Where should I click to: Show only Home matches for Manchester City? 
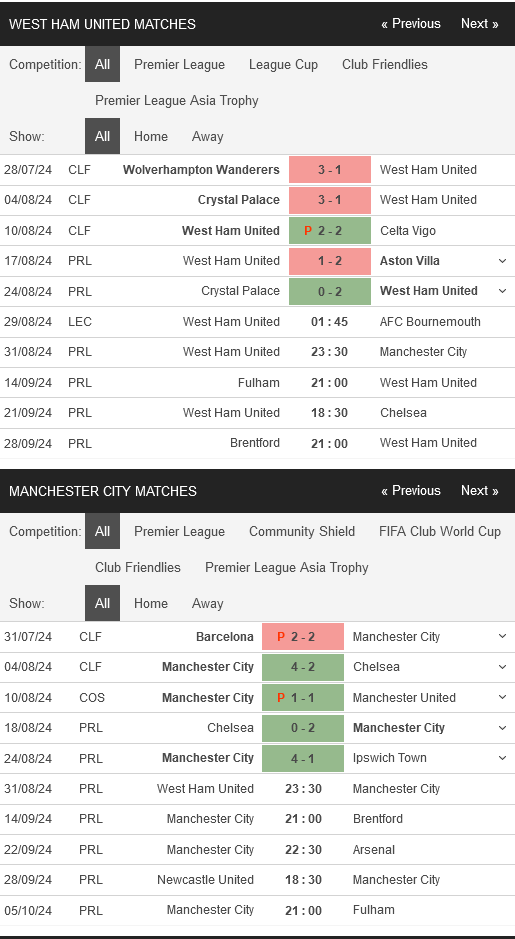[151, 604]
